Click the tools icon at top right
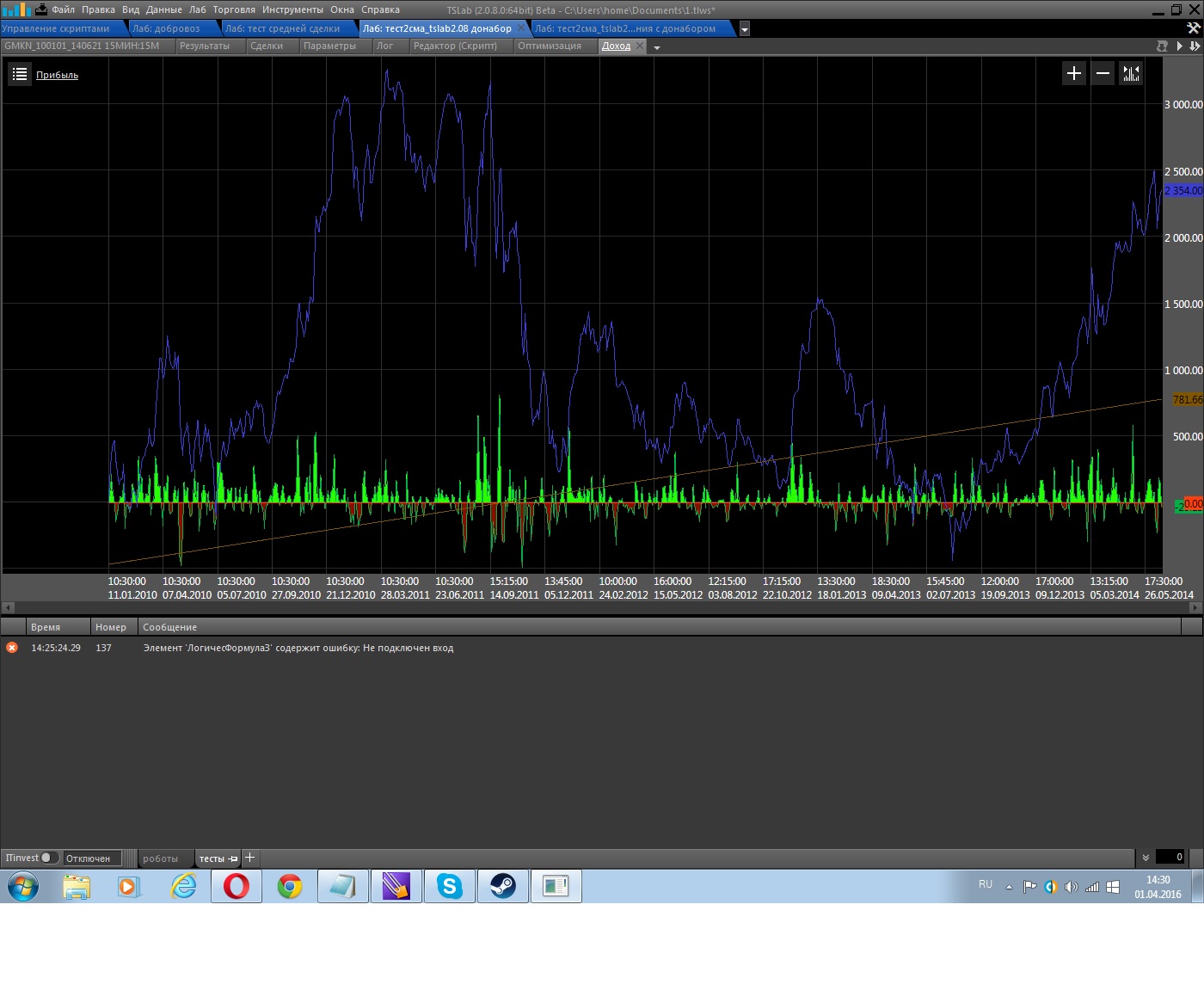This screenshot has width=1204, height=1003. [x=1193, y=28]
